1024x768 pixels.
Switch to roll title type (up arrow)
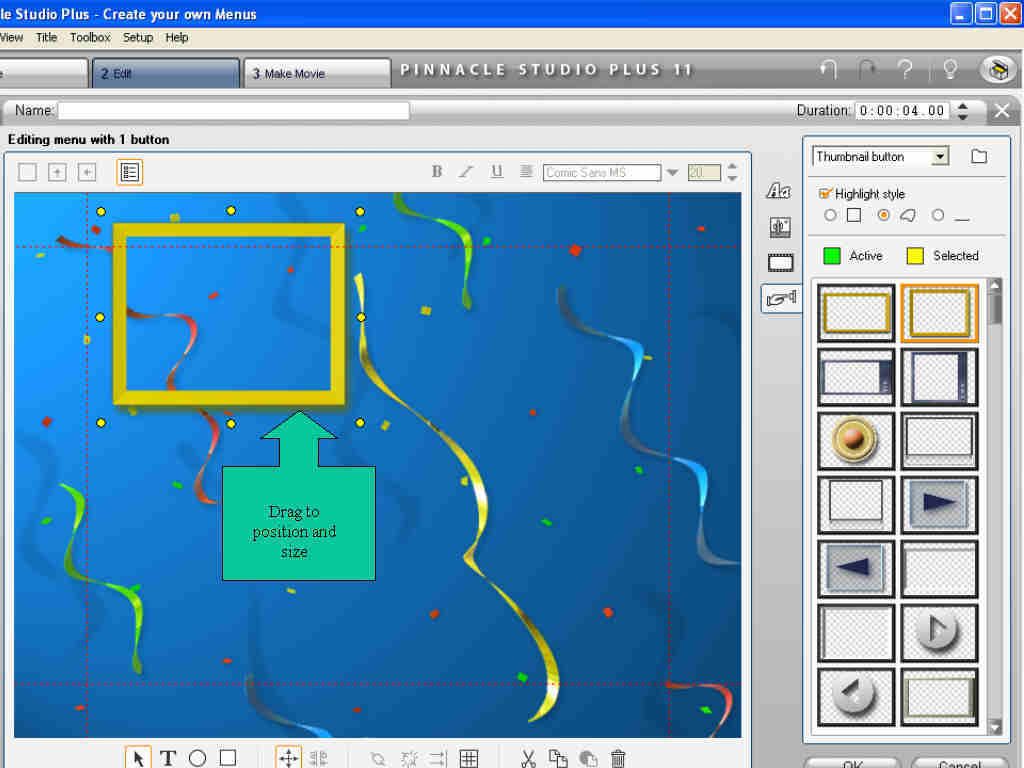57,172
